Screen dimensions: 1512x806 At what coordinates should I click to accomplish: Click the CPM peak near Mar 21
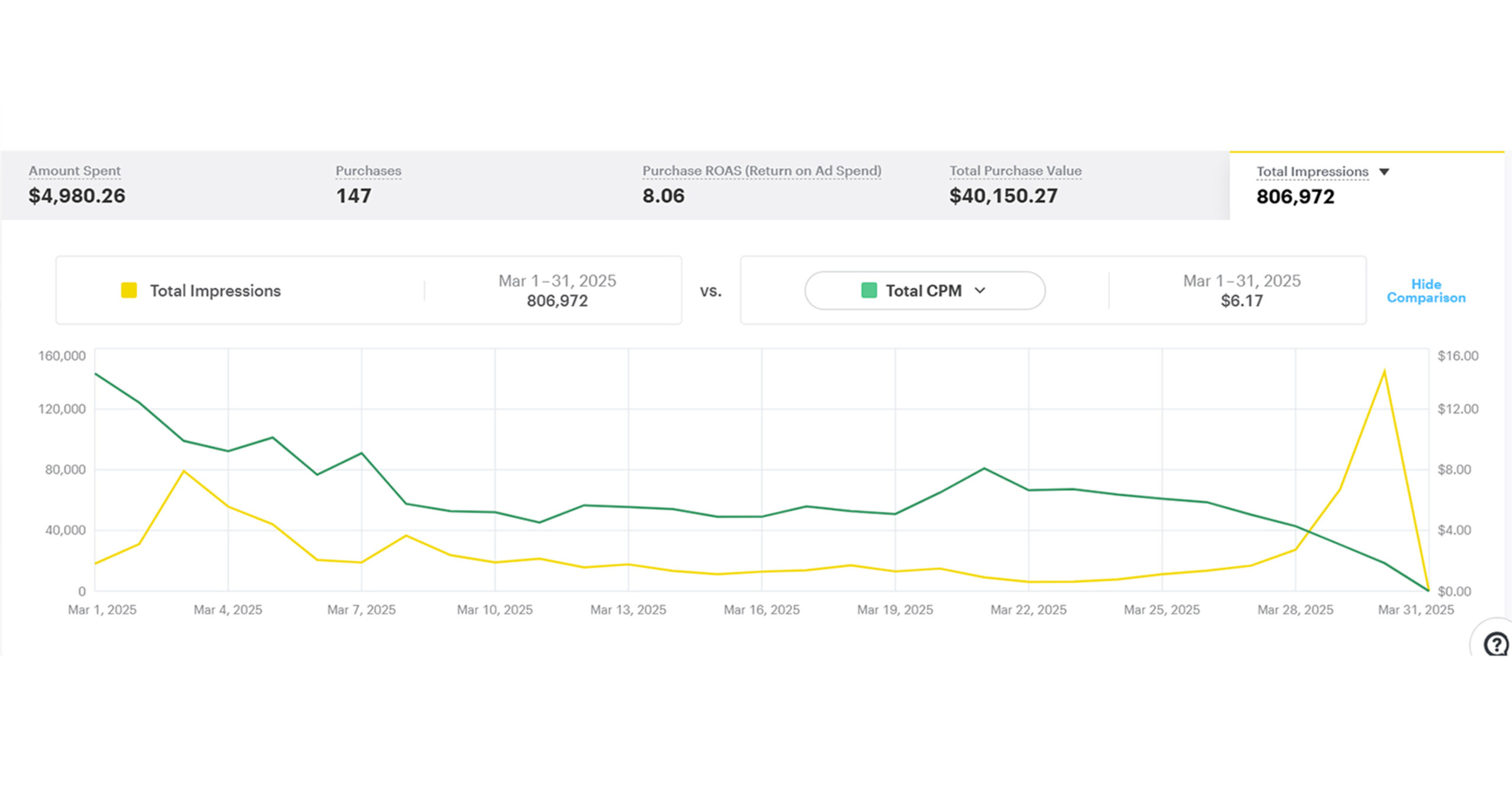coord(984,469)
